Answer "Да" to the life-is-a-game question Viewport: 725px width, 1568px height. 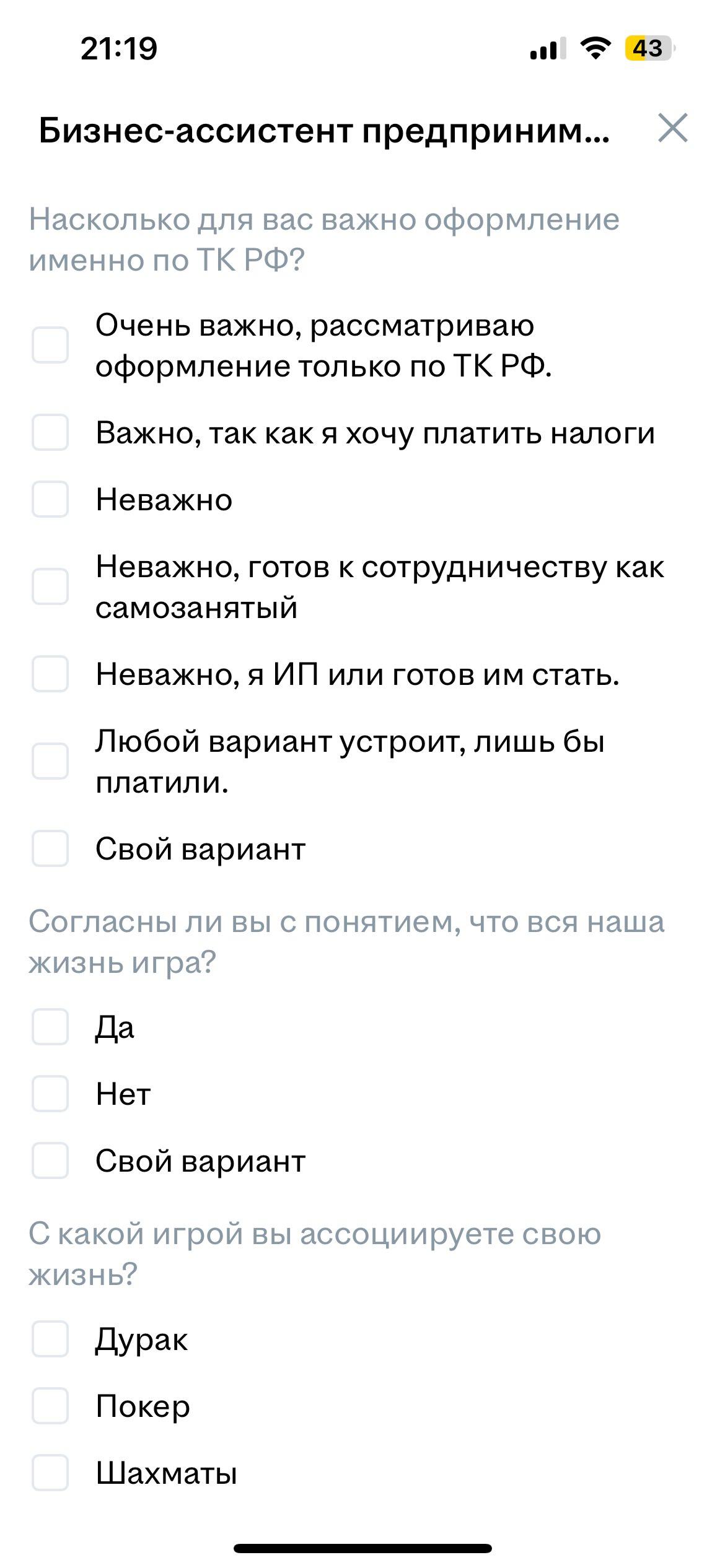click(50, 1027)
